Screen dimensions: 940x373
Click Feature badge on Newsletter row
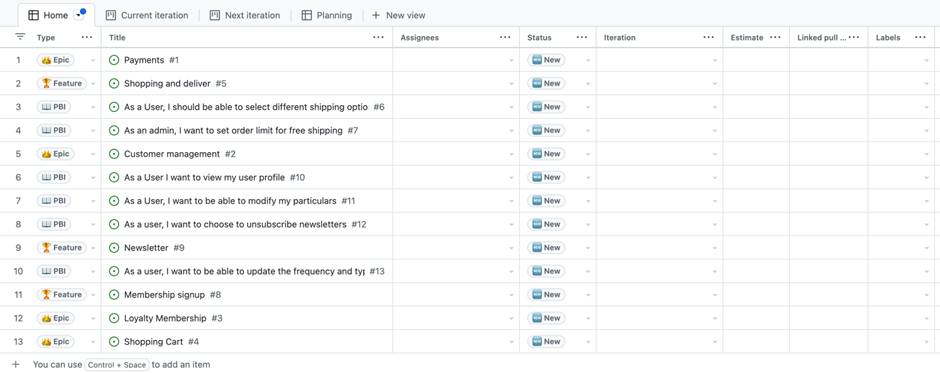pos(62,248)
